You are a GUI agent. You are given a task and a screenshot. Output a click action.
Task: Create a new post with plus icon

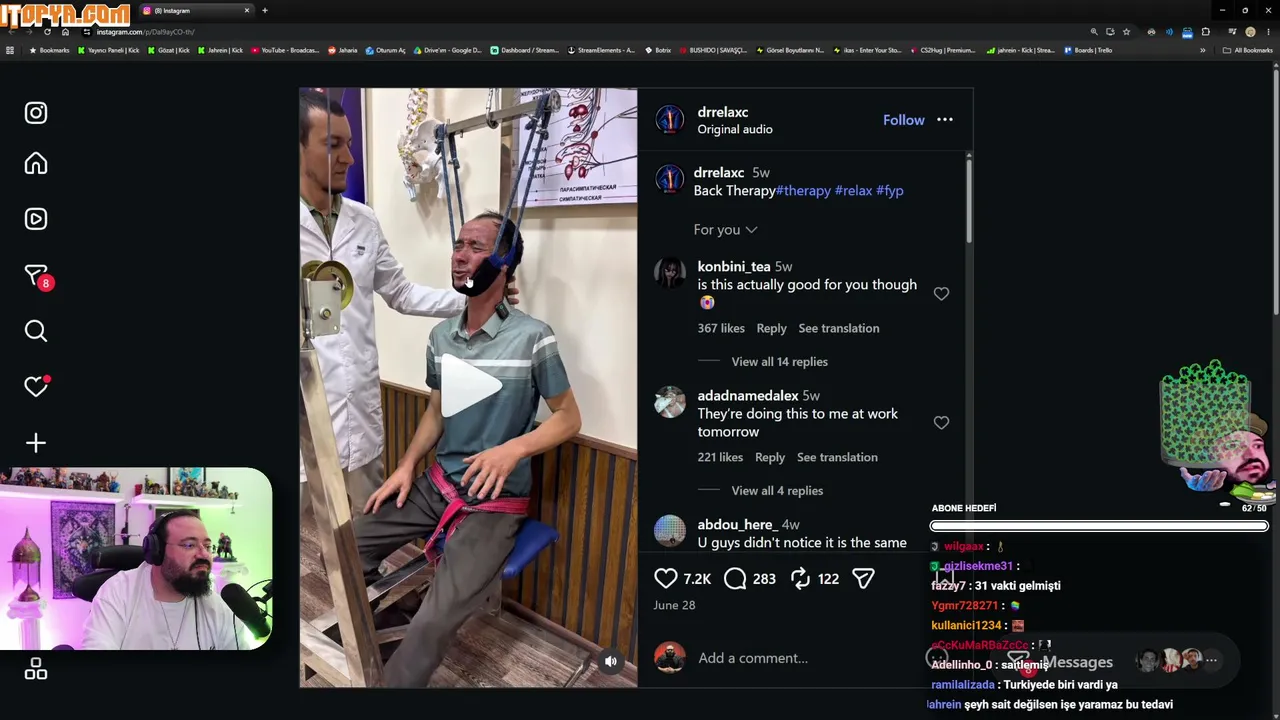(36, 442)
